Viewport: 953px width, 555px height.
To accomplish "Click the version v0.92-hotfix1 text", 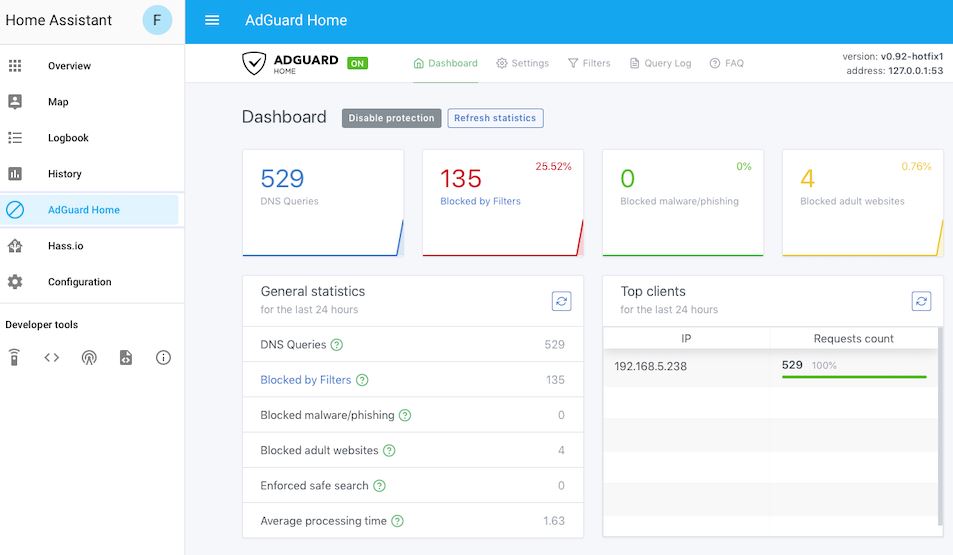I will (x=892, y=57).
